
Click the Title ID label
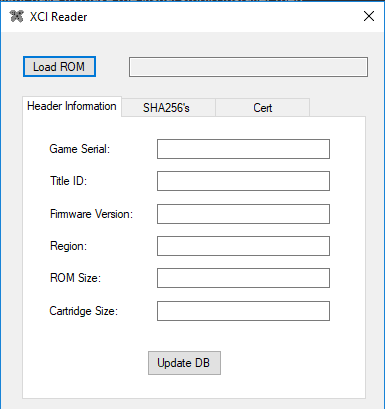point(68,181)
